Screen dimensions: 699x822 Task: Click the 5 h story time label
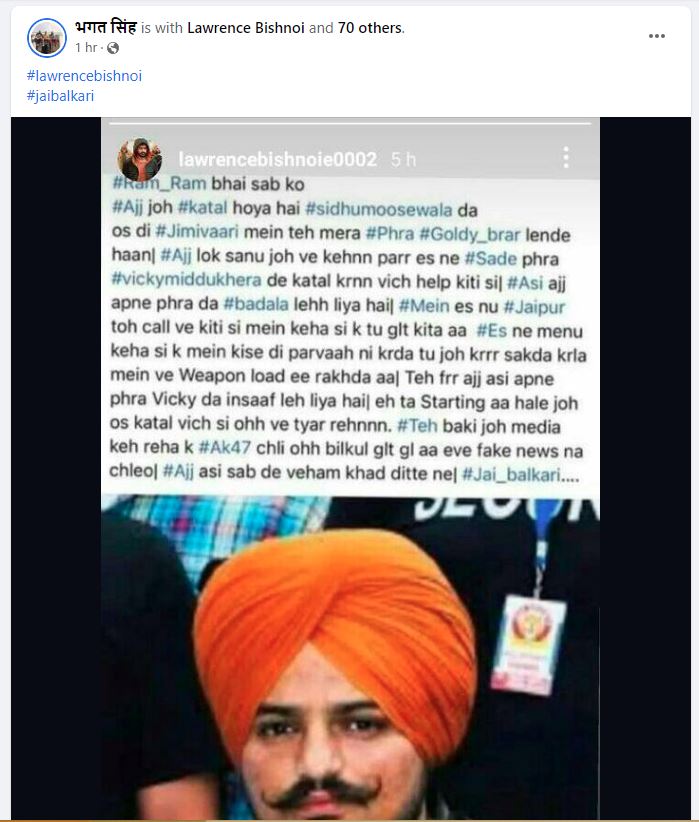(403, 159)
